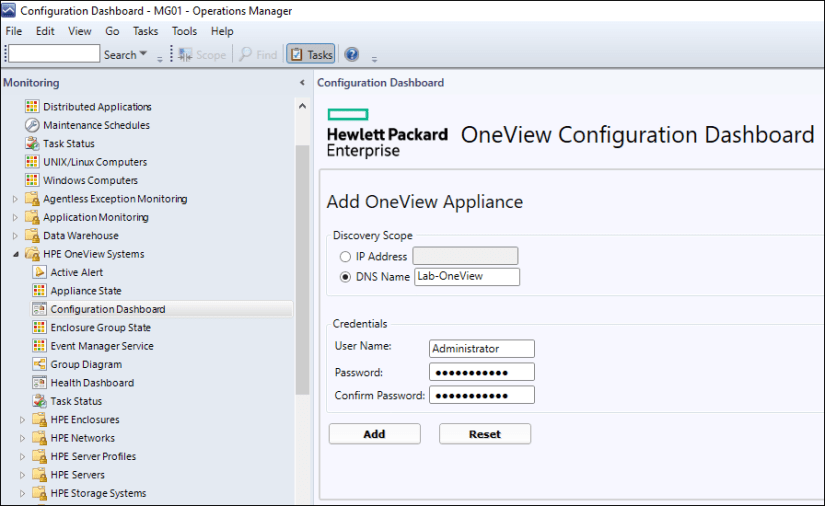Click the User Name input field
This screenshot has width=825, height=506.
coord(481,349)
